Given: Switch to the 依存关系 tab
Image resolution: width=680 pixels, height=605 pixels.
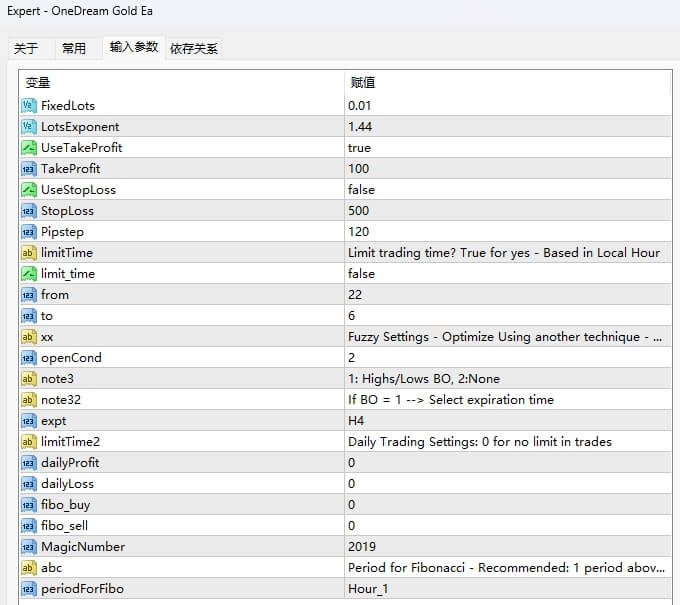Looking at the screenshot, I should click(x=193, y=48).
